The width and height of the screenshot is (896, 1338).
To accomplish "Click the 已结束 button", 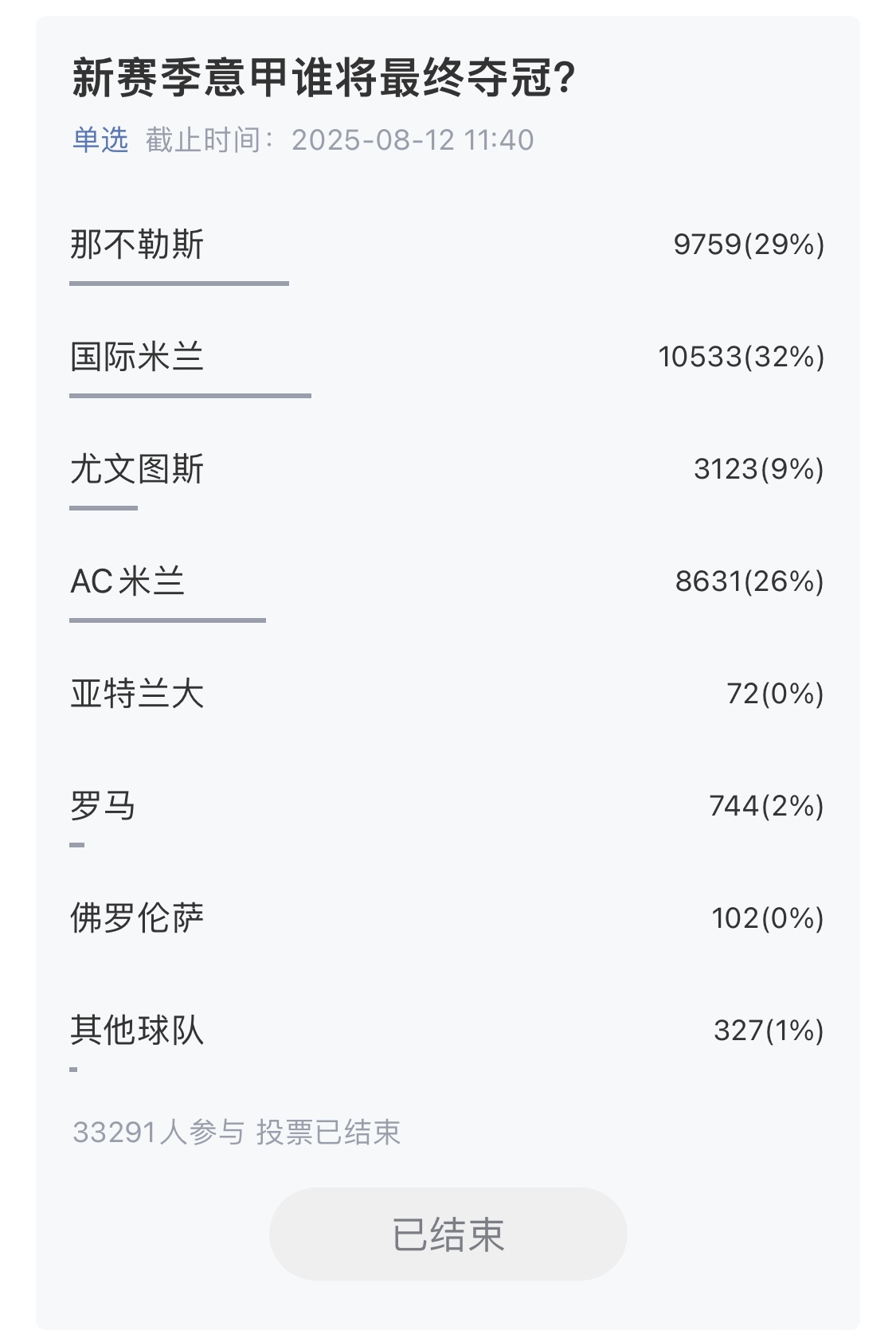I will pyautogui.click(x=448, y=1234).
